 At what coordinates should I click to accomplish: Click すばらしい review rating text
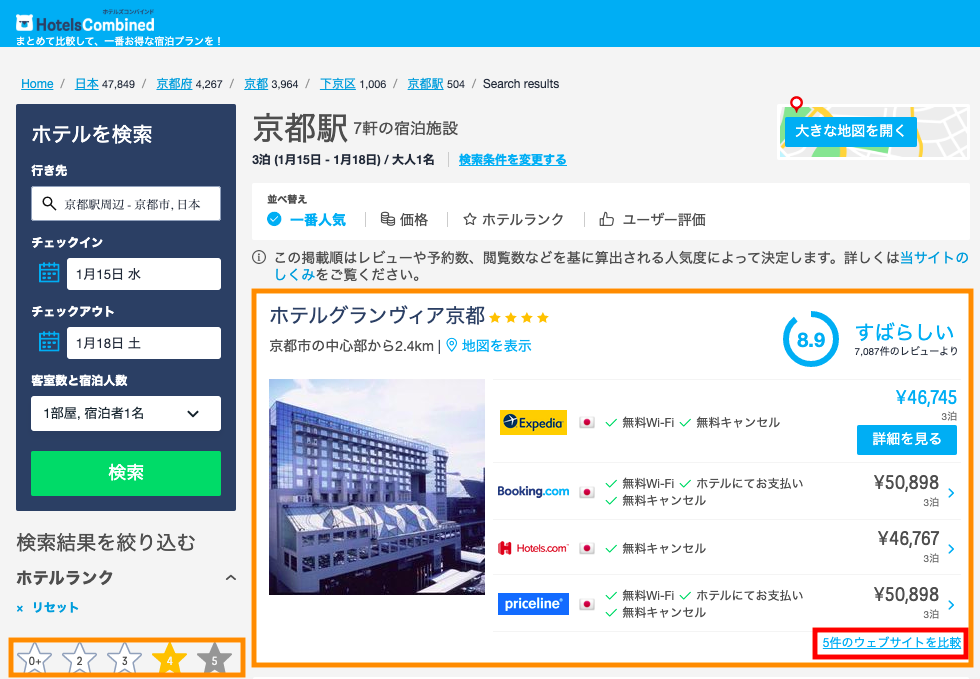click(904, 331)
